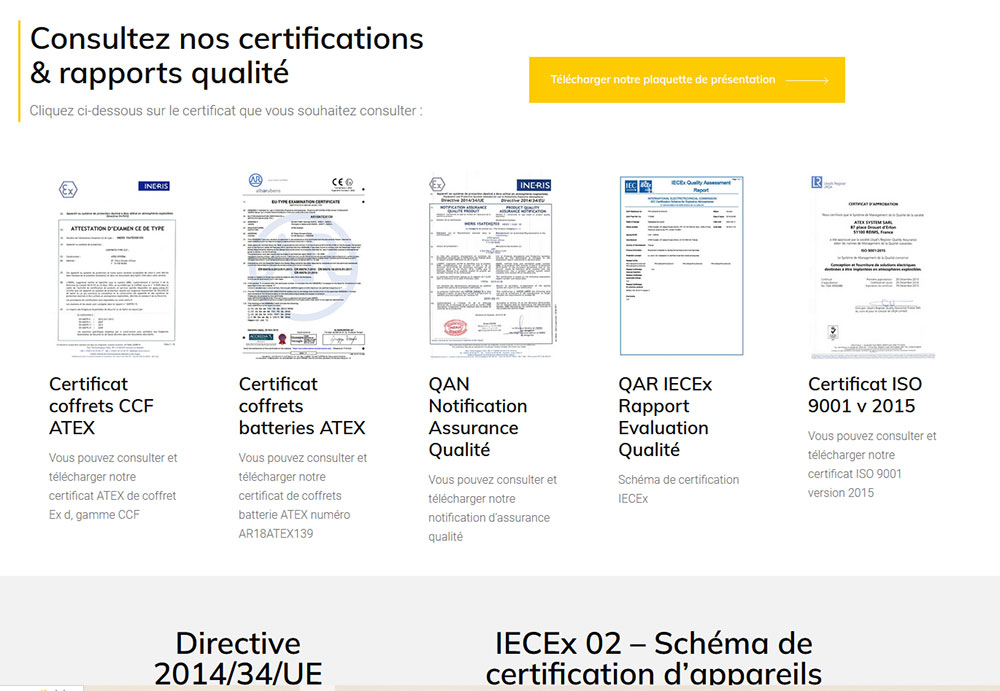Open the Certificat coffrets batteries ATEX thumbnail
Screen dimensions: 1000x691
coord(304,266)
